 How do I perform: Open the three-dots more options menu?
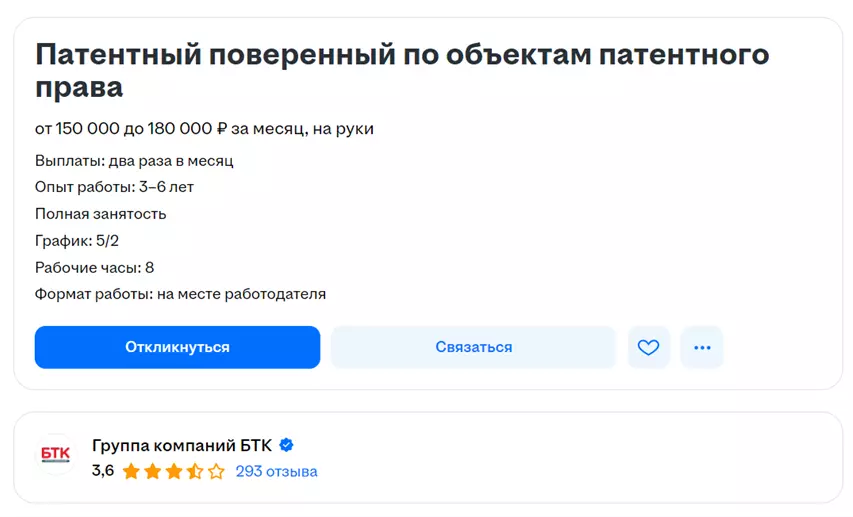[702, 347]
